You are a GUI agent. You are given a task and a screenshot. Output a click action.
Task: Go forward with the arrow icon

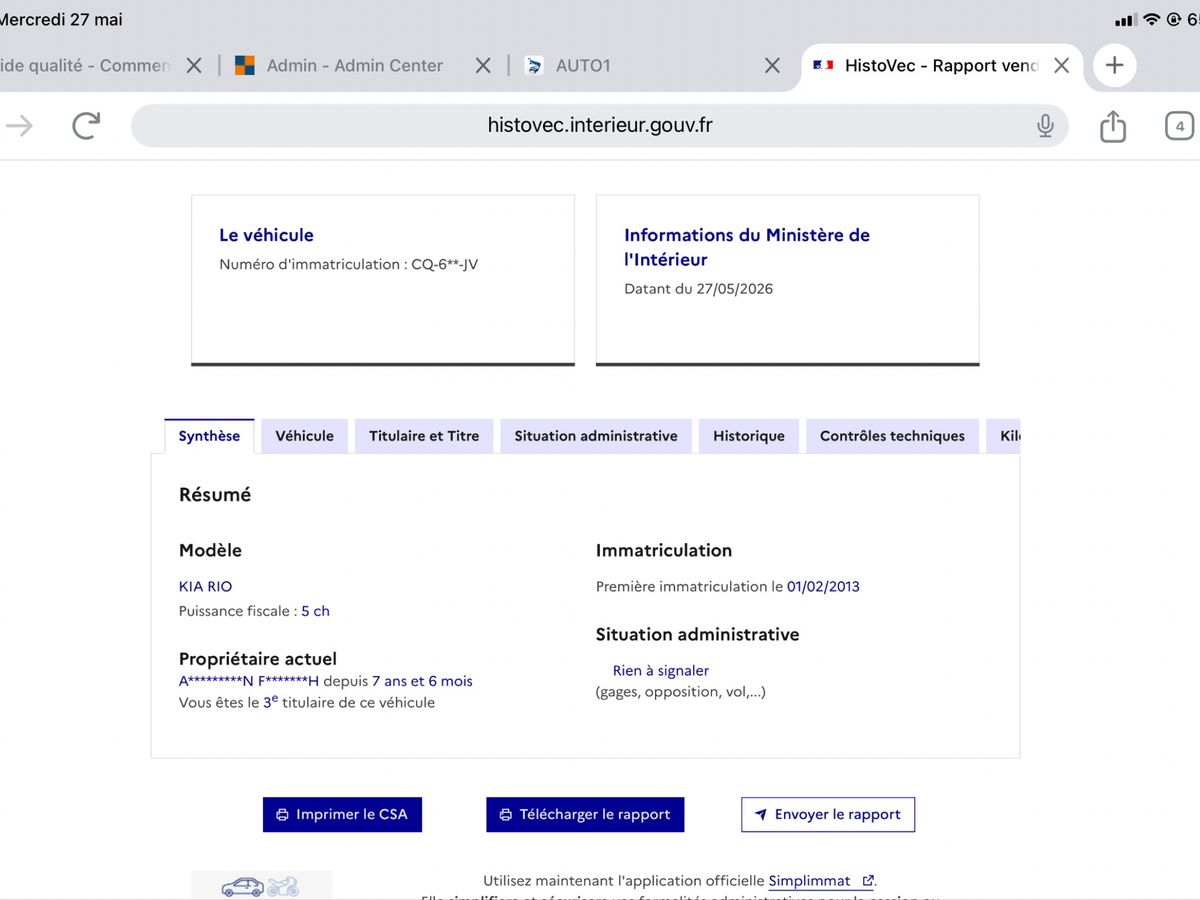[19, 125]
